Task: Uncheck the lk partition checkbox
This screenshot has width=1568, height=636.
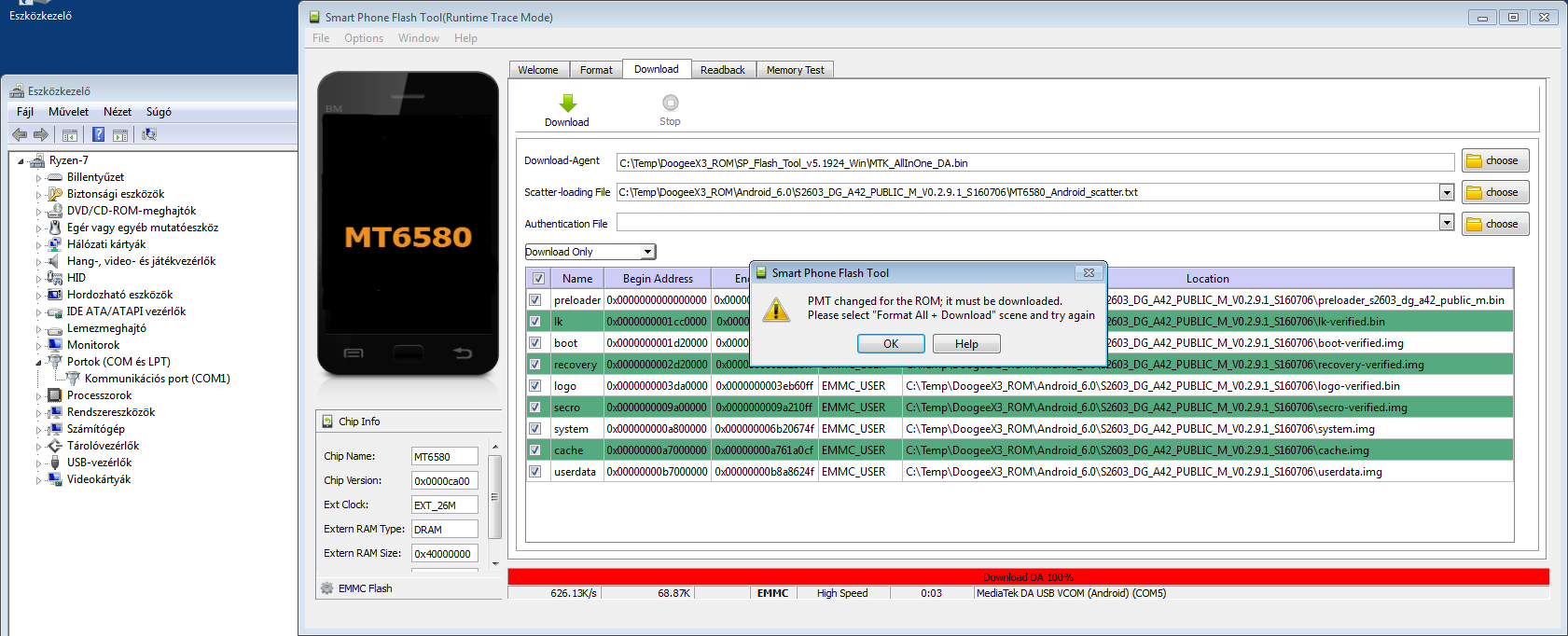Action: coord(535,322)
